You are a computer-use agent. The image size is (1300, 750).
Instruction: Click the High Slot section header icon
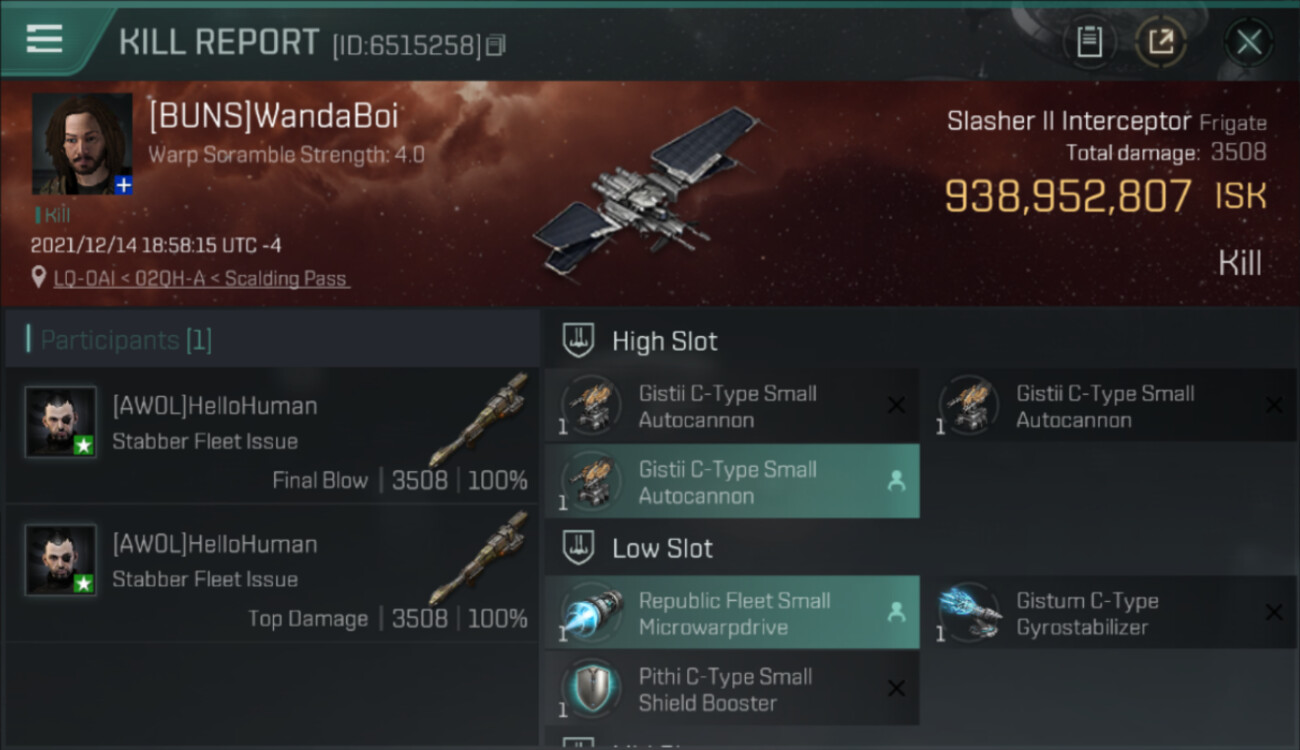pos(577,340)
